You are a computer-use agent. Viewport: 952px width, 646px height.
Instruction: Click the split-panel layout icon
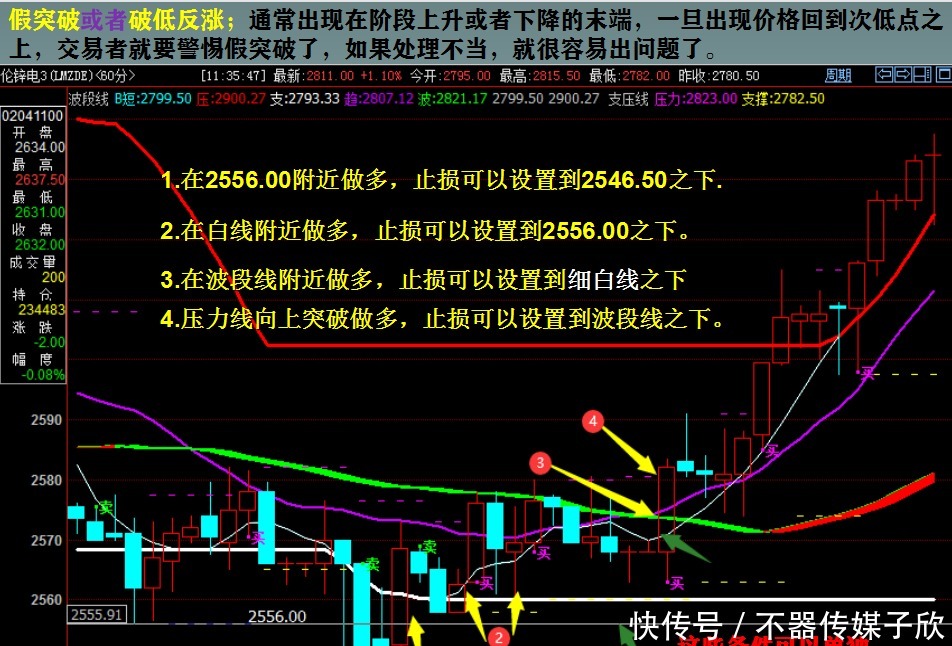pyautogui.click(x=922, y=75)
